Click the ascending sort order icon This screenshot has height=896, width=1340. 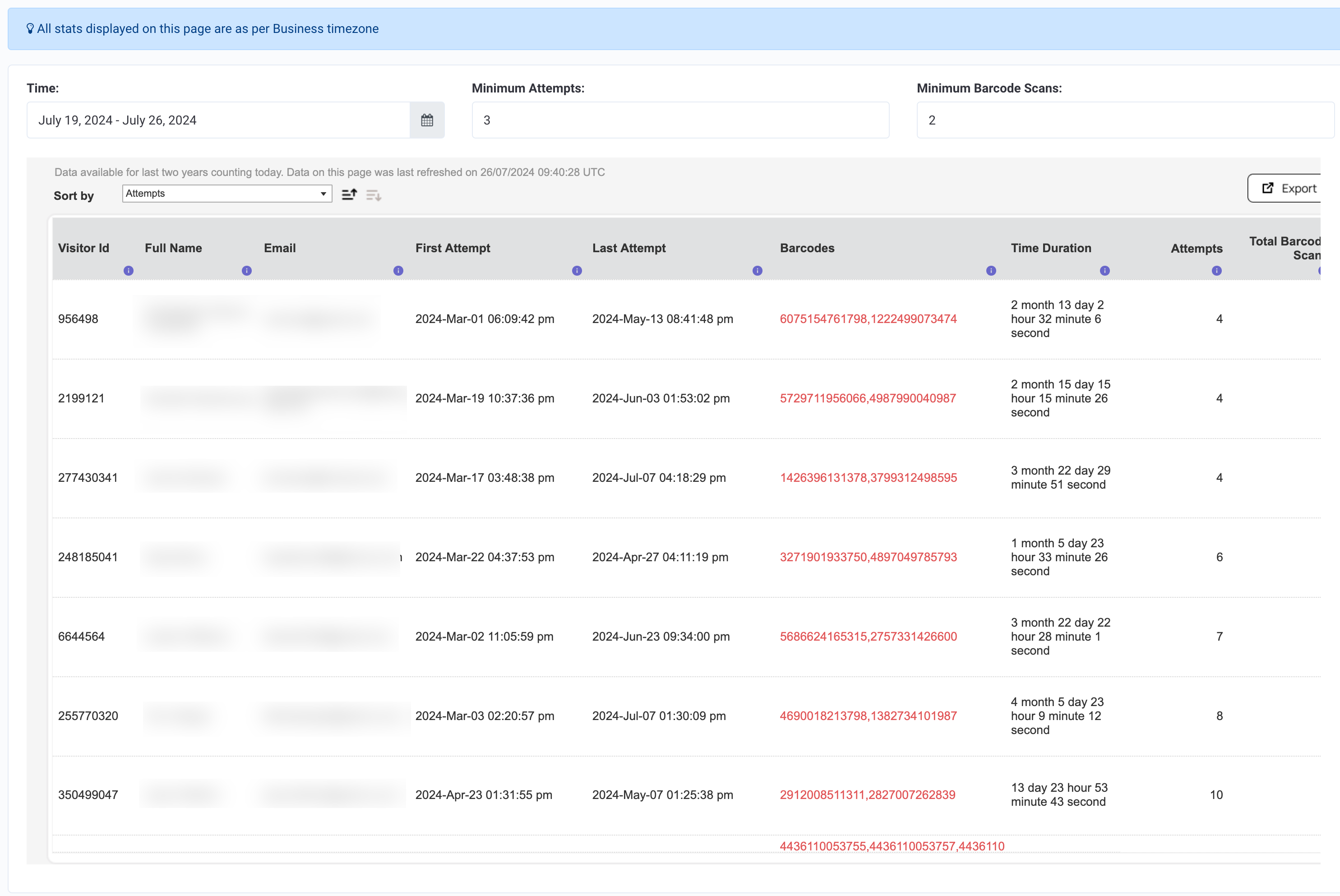(x=349, y=195)
